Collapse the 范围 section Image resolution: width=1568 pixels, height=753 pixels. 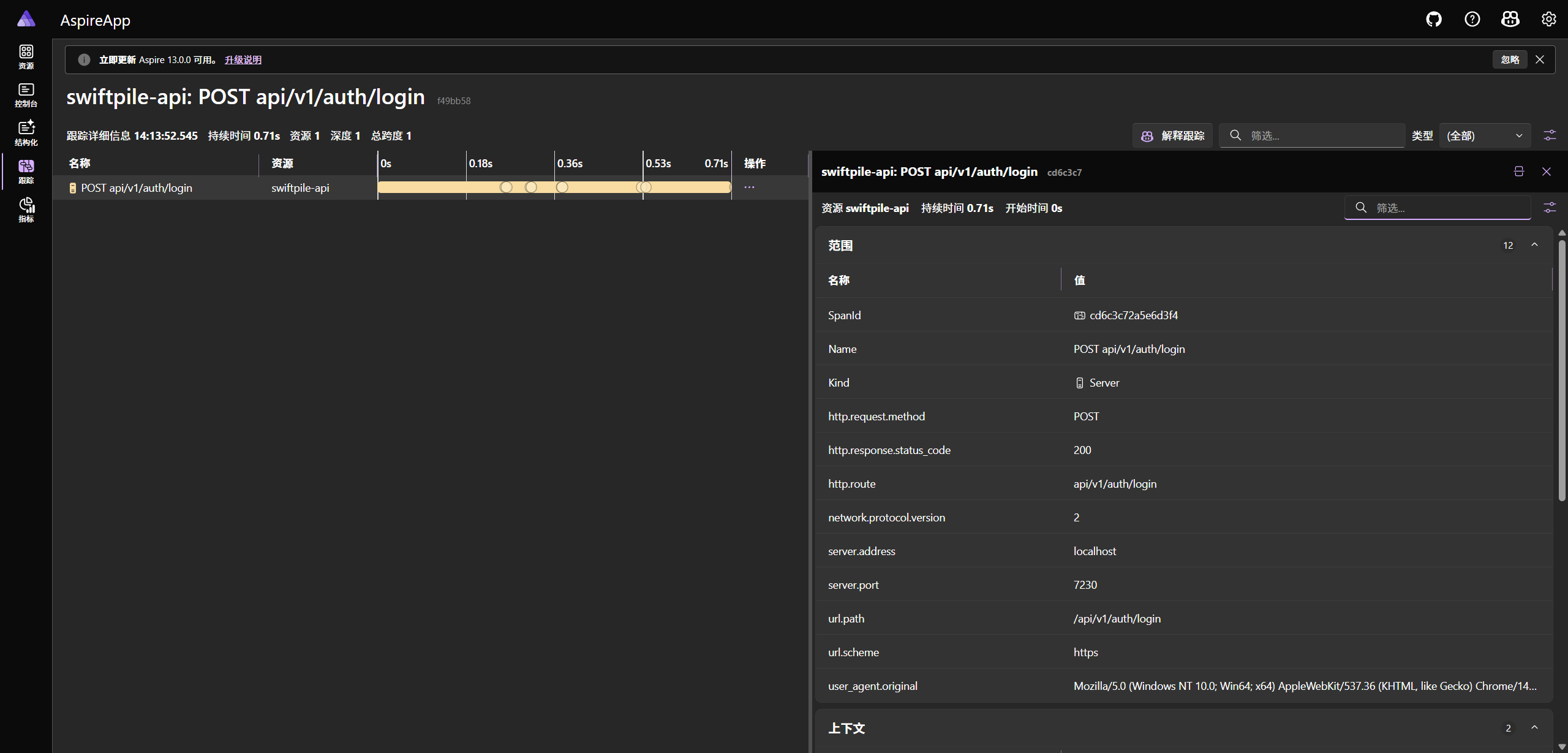[x=1534, y=245]
